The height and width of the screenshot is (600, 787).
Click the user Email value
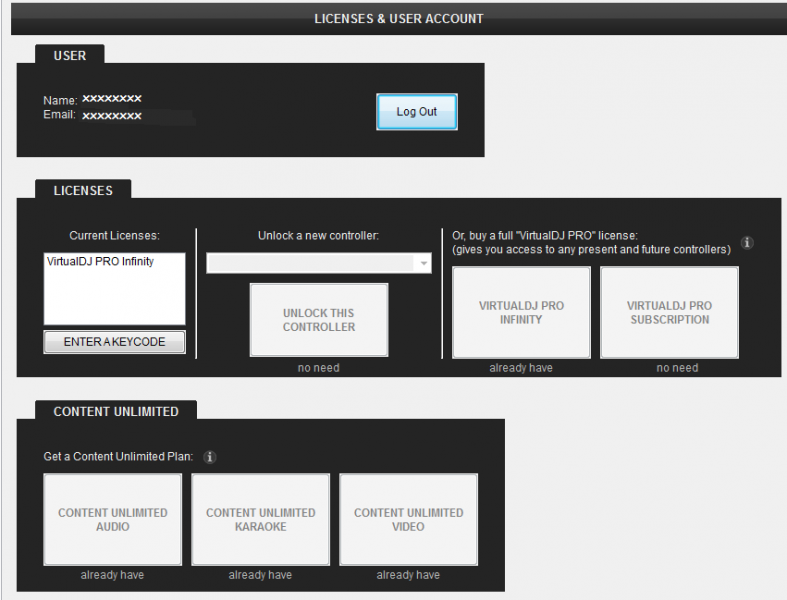point(112,116)
